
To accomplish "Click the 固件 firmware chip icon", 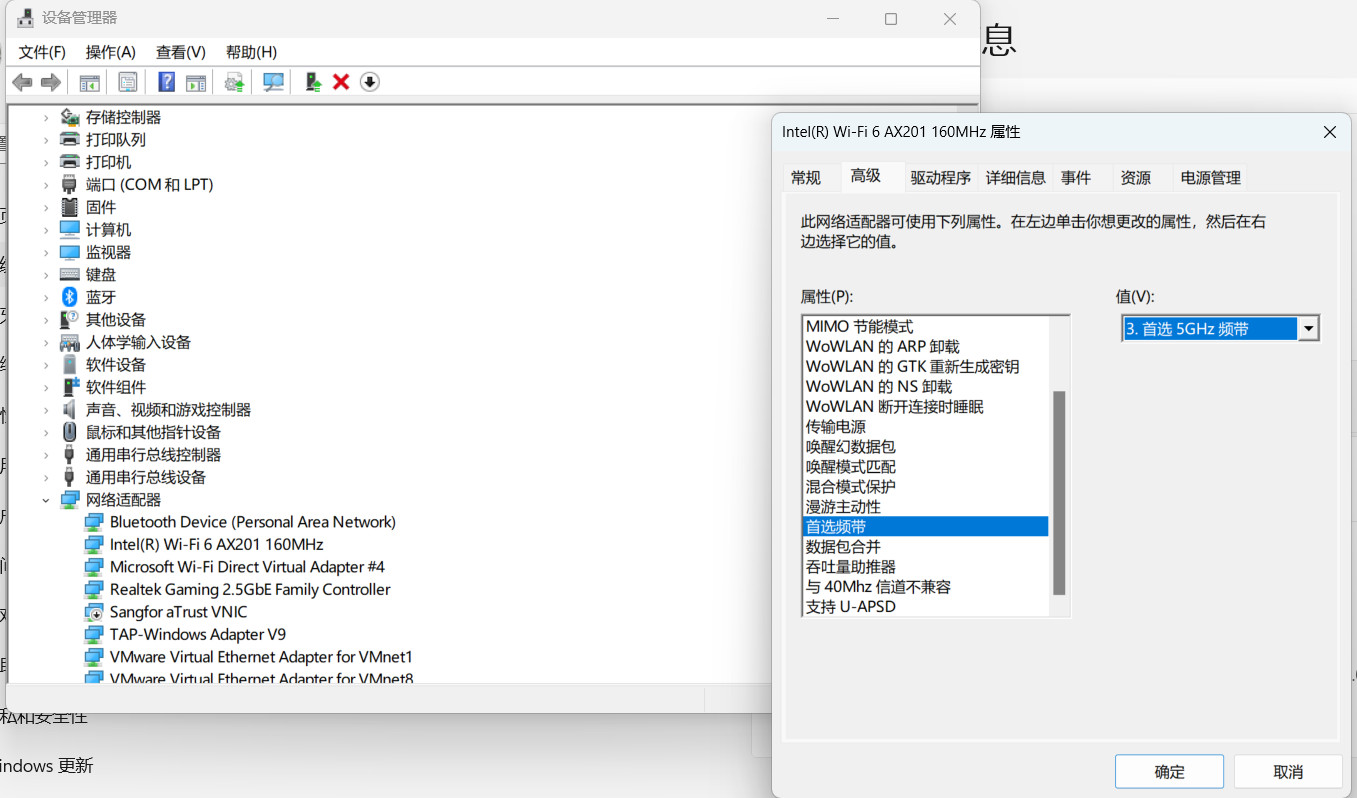I will (x=70, y=207).
